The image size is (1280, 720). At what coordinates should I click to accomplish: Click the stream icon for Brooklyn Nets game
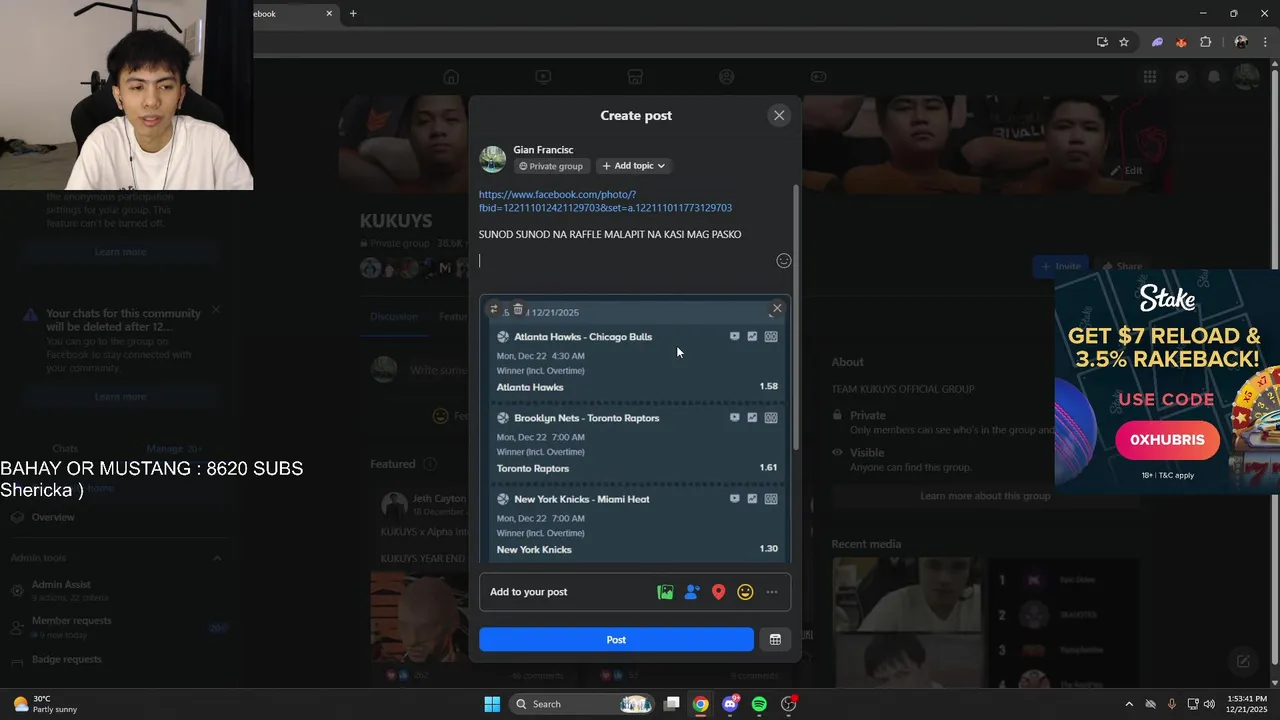(x=734, y=418)
